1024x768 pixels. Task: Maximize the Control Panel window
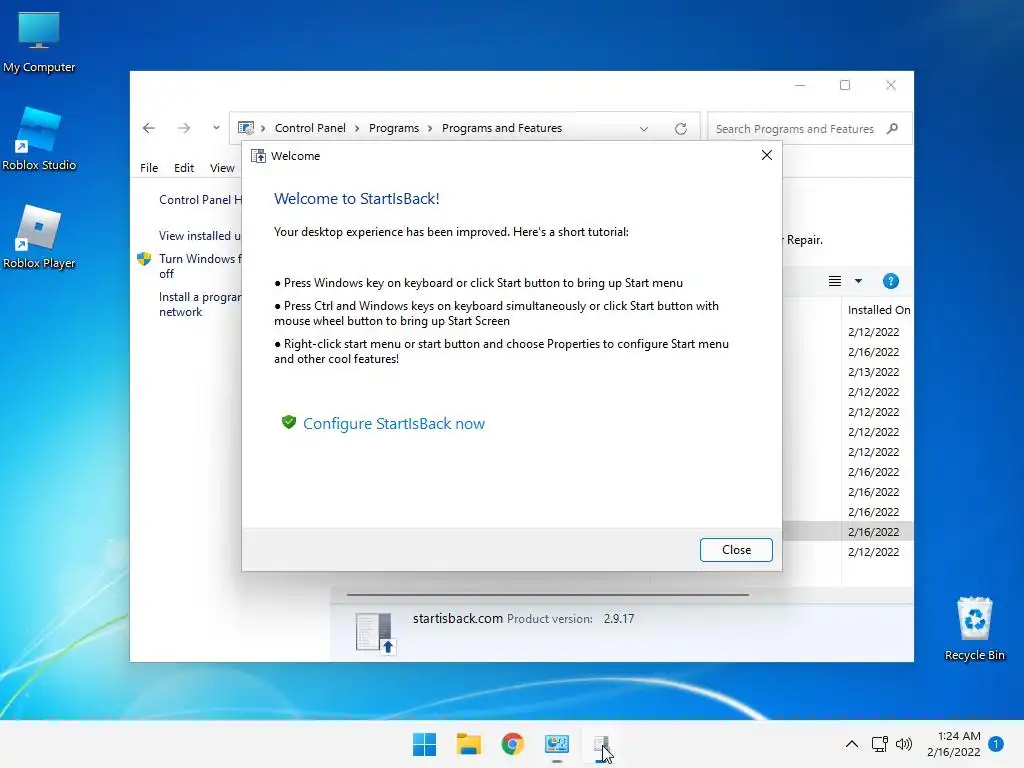845,85
